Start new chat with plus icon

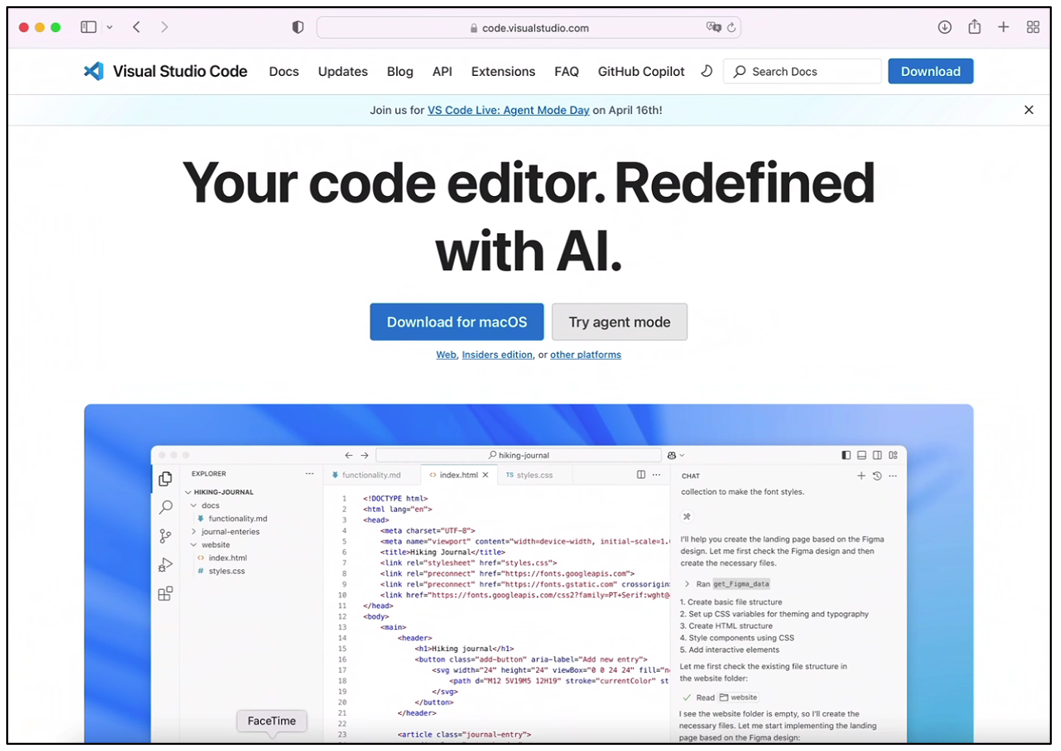coord(861,476)
